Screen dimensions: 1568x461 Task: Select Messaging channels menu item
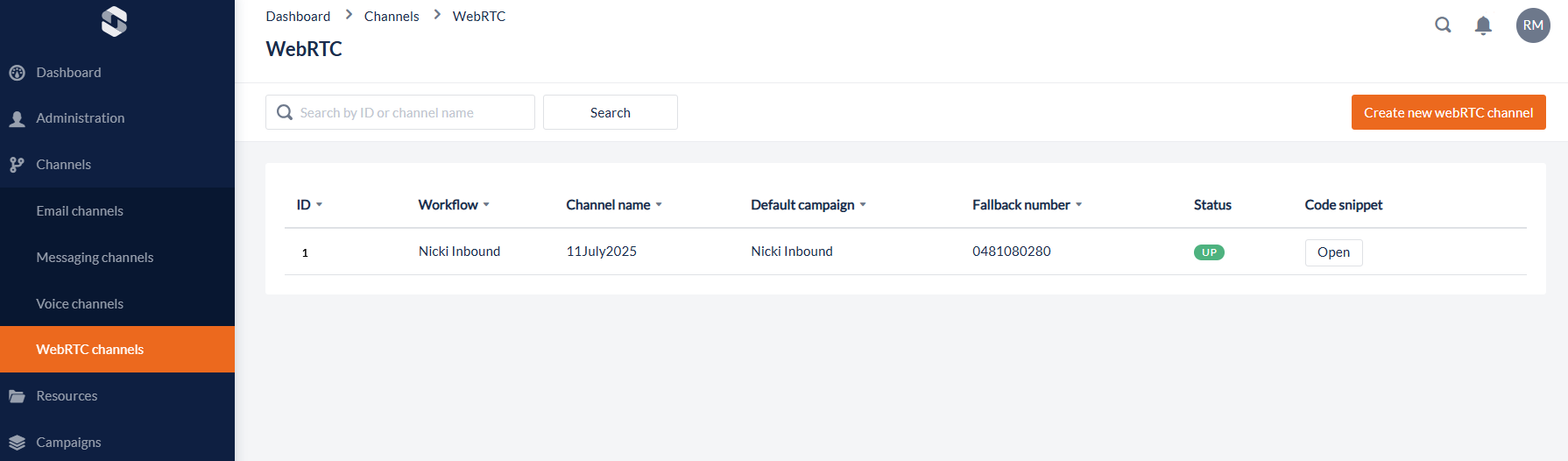pyautogui.click(x=95, y=258)
